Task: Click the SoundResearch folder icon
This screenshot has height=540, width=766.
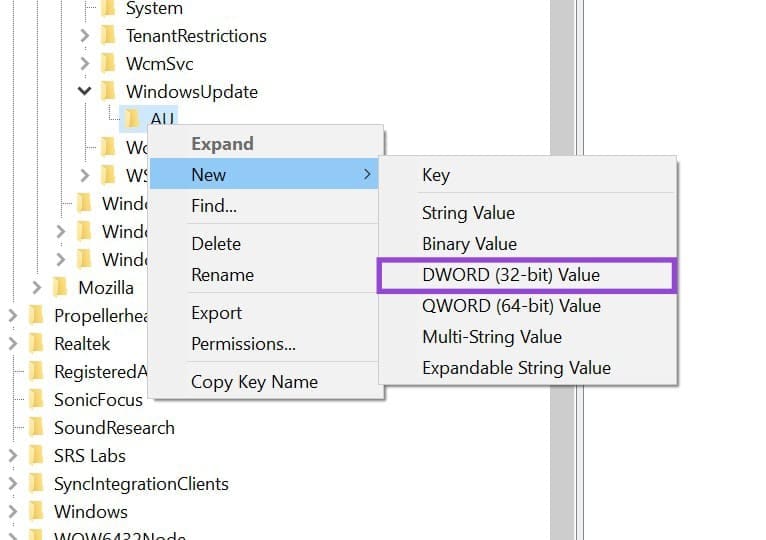Action: point(37,428)
